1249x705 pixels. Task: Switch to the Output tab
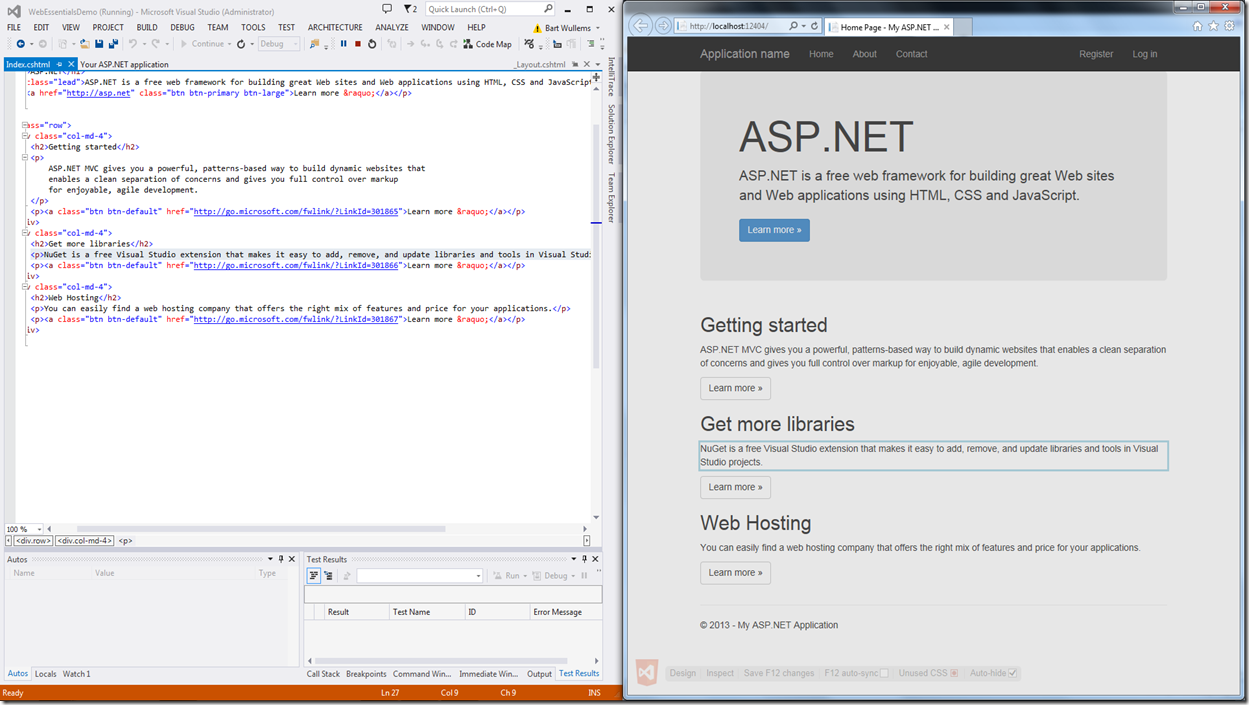point(540,674)
